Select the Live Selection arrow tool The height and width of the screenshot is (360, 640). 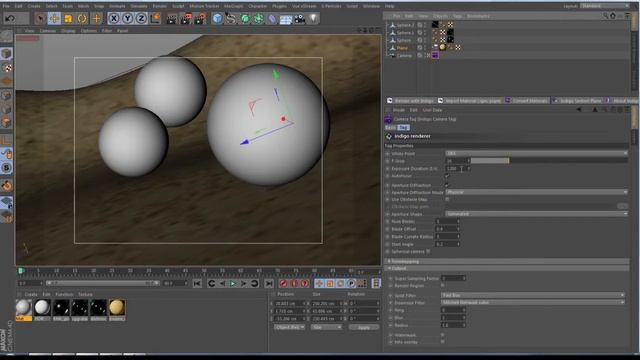40,18
